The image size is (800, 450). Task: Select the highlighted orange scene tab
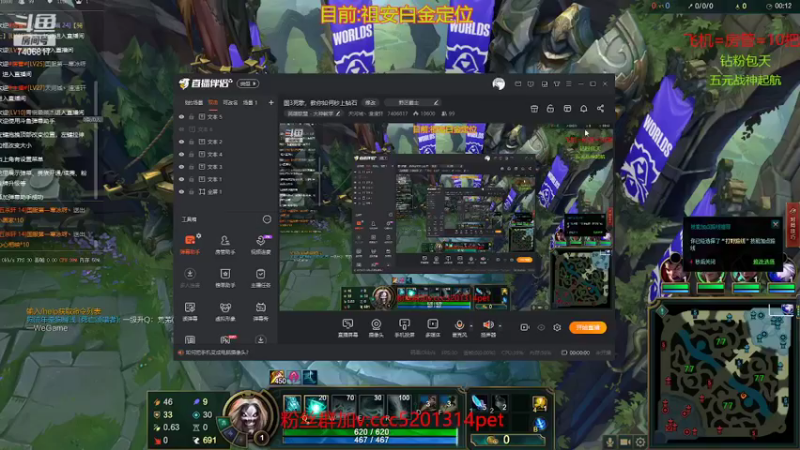coord(213,103)
